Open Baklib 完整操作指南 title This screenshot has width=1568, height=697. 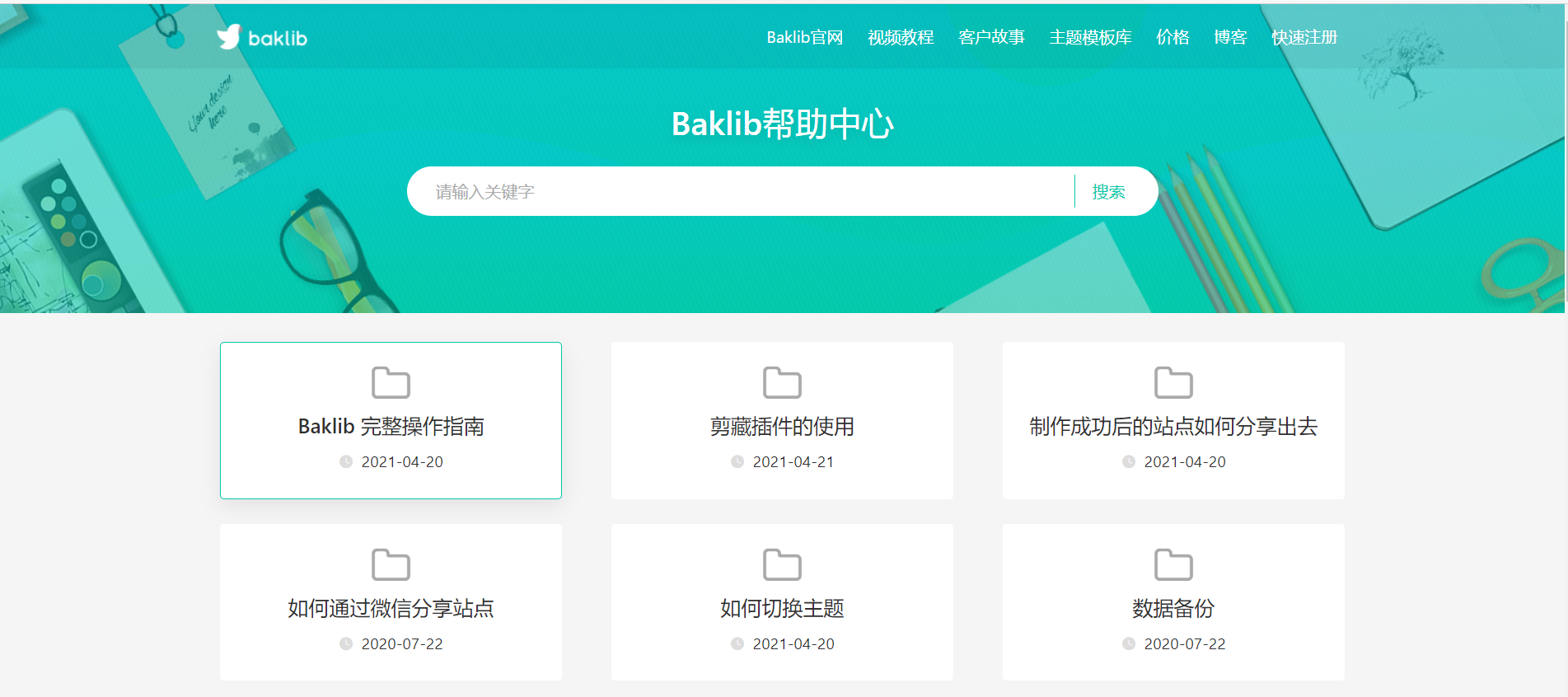(391, 427)
